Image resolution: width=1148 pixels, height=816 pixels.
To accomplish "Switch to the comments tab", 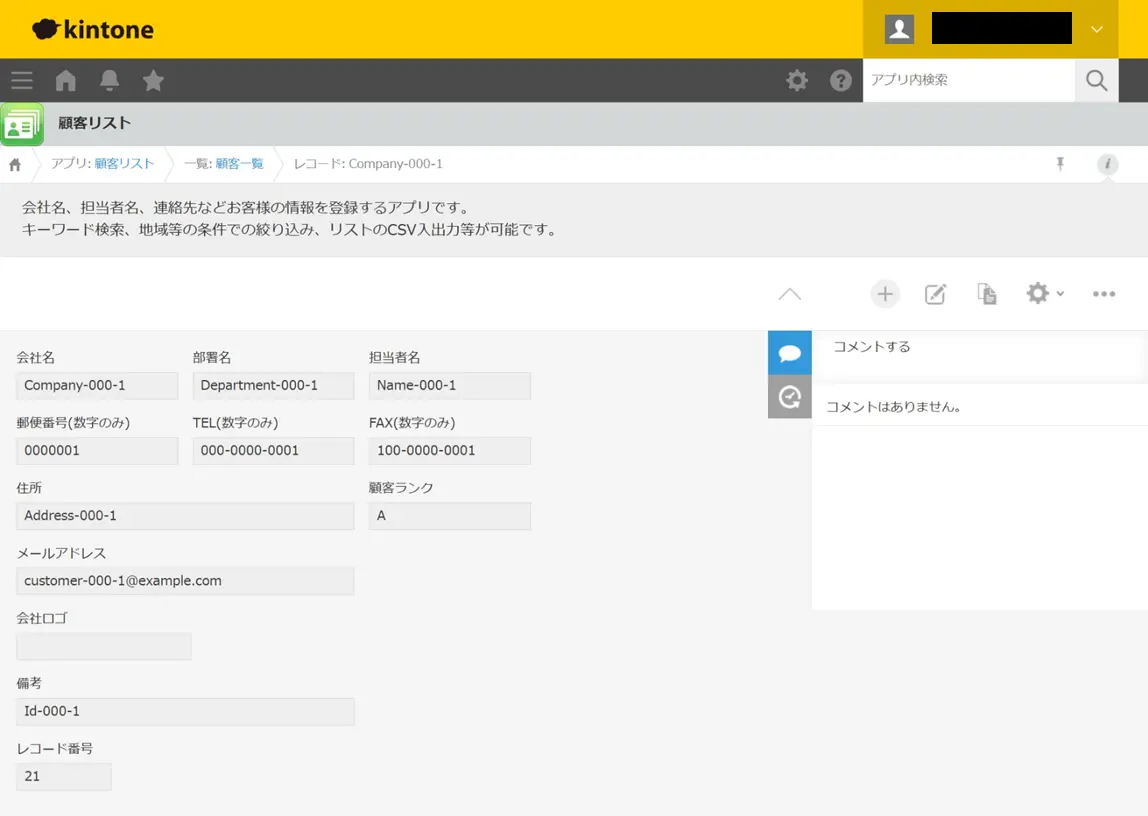I will click(x=789, y=353).
